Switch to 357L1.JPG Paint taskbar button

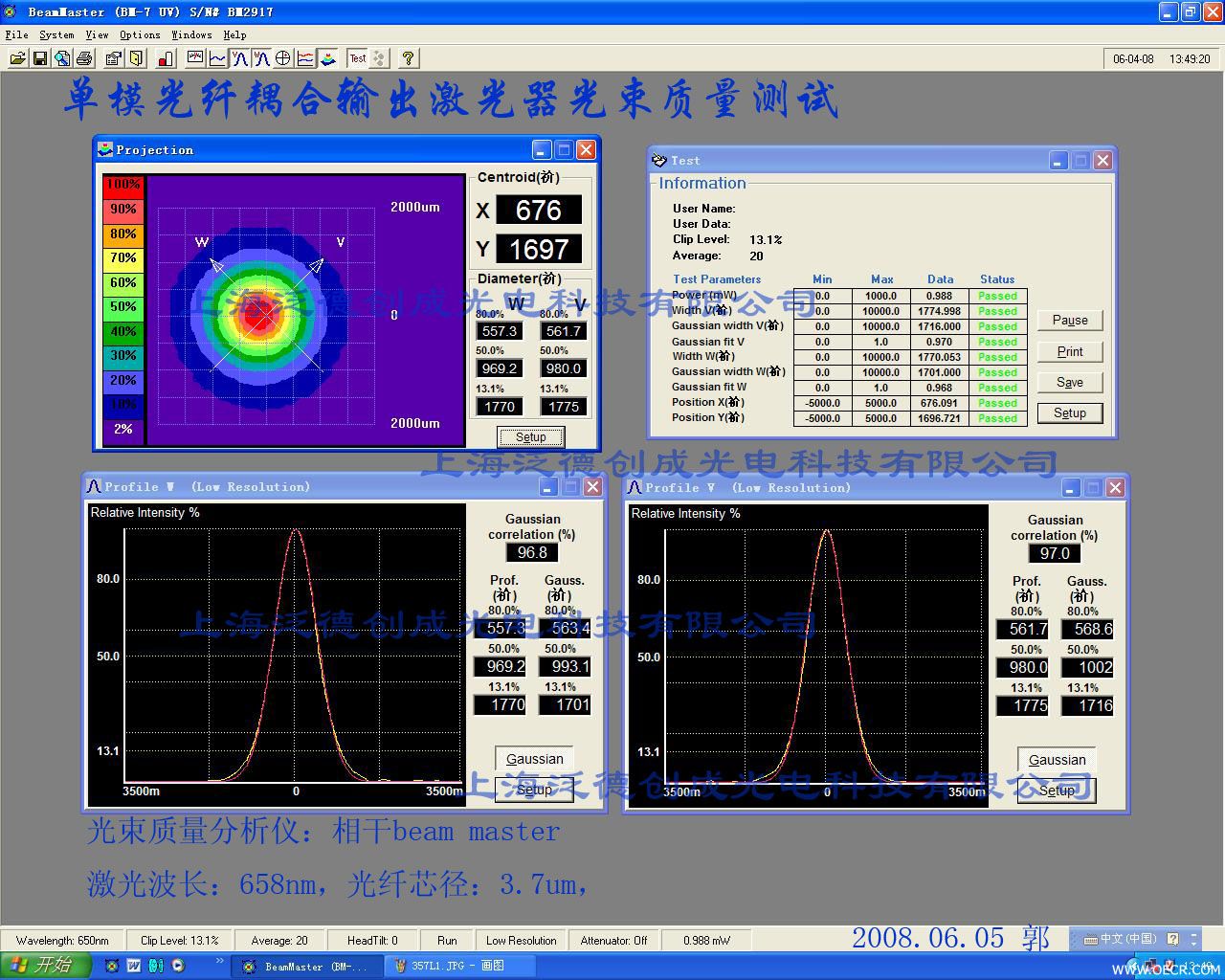(459, 967)
